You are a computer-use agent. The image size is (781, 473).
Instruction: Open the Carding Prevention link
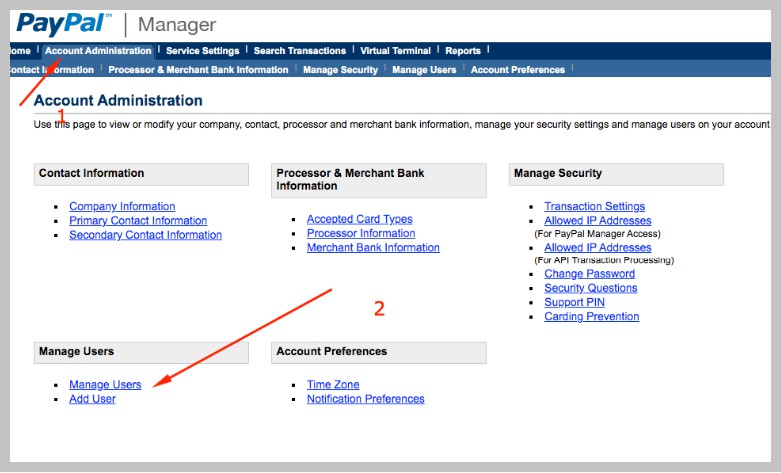[x=591, y=316]
